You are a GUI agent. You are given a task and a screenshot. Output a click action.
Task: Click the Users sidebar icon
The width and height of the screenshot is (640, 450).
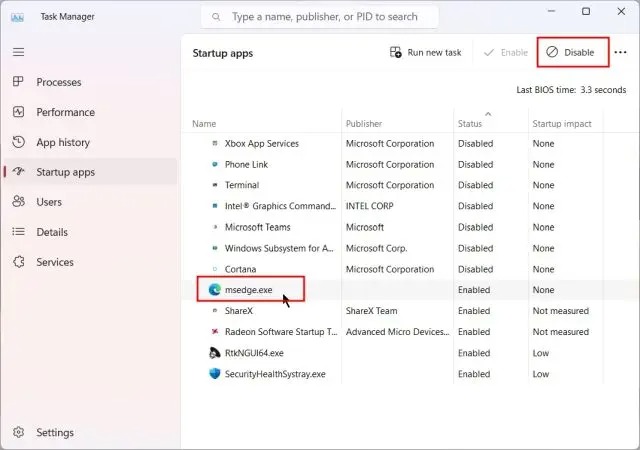click(x=18, y=201)
